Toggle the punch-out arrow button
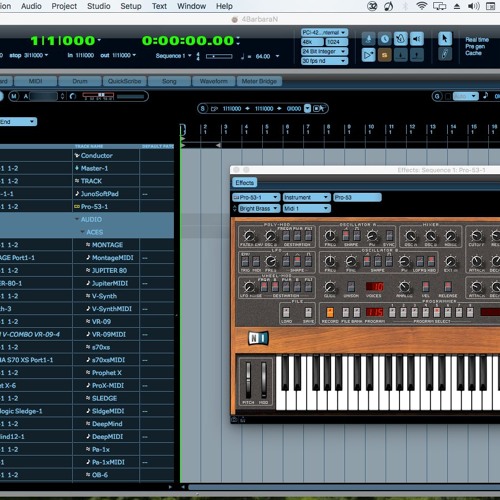The width and height of the screenshot is (500, 500). [417, 55]
